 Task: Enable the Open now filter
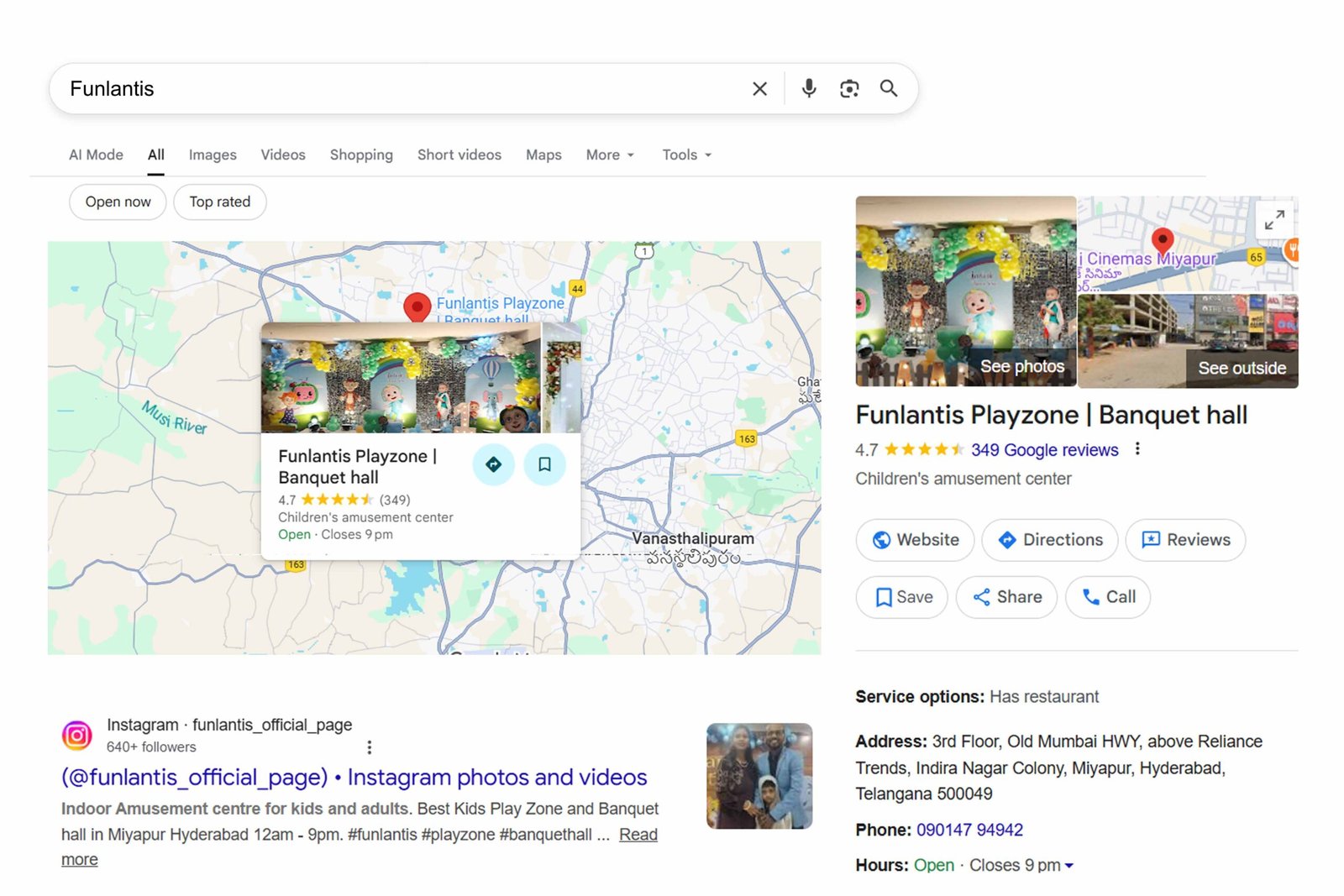tap(117, 202)
